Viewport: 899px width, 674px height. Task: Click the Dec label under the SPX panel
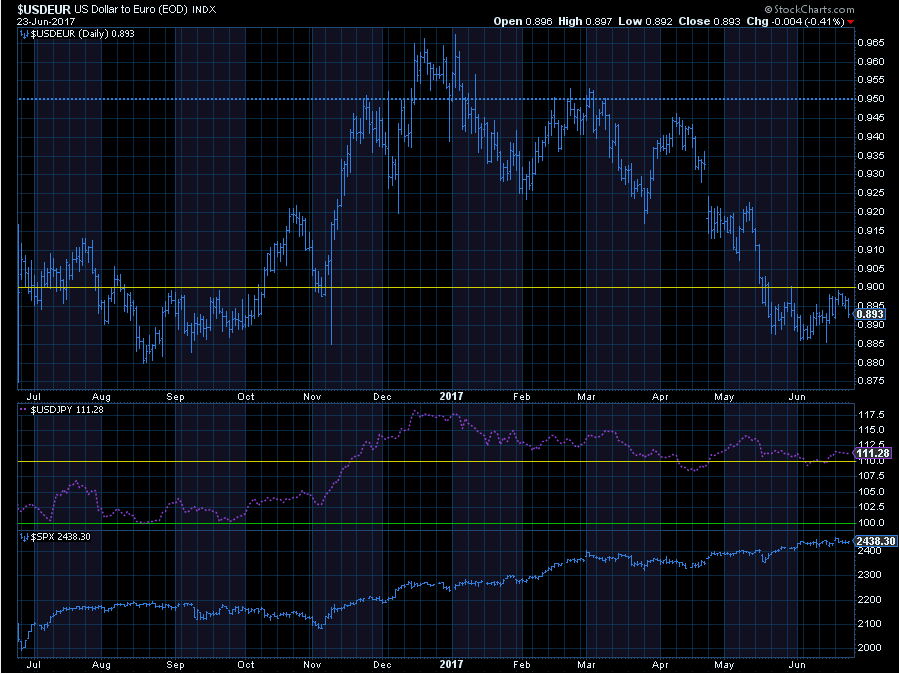coord(382,665)
